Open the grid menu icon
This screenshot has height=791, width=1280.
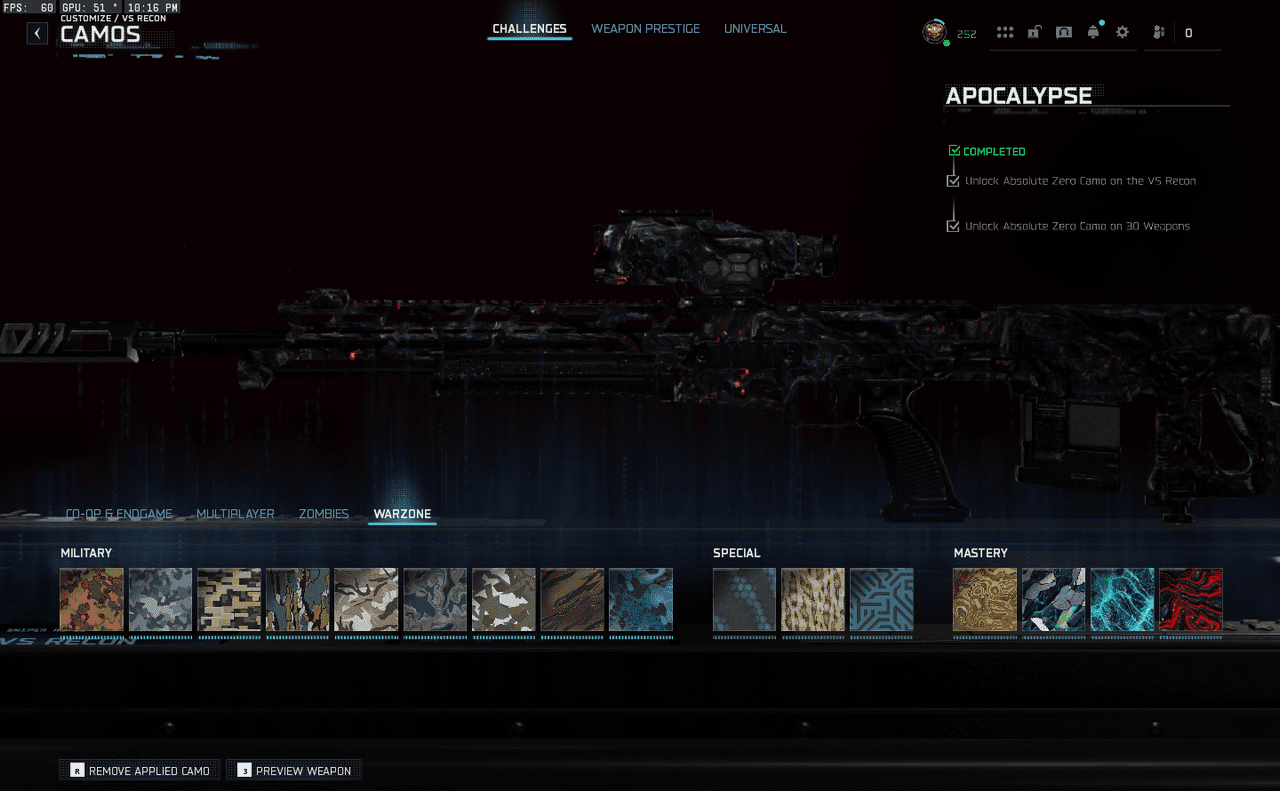click(1005, 33)
